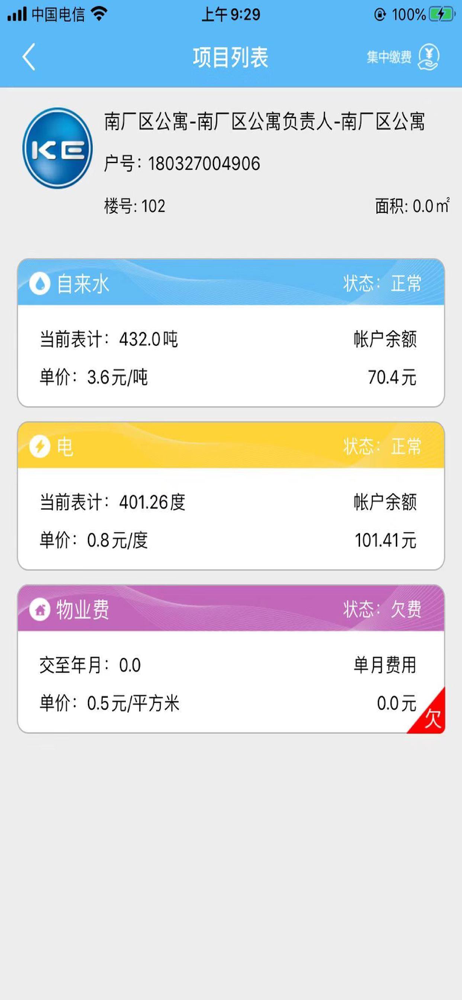
Task: Open 集中缴费 centralized payment icon
Action: (x=429, y=57)
